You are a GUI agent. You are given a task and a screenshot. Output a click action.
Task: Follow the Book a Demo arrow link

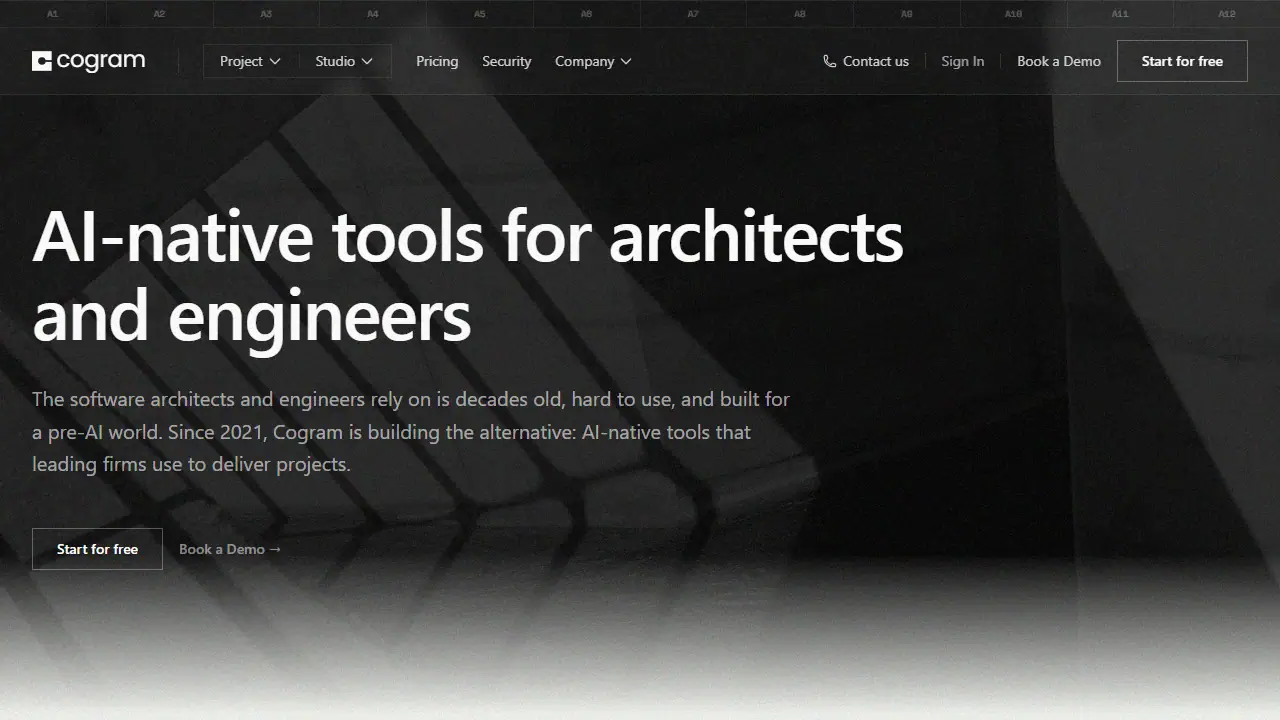230,549
